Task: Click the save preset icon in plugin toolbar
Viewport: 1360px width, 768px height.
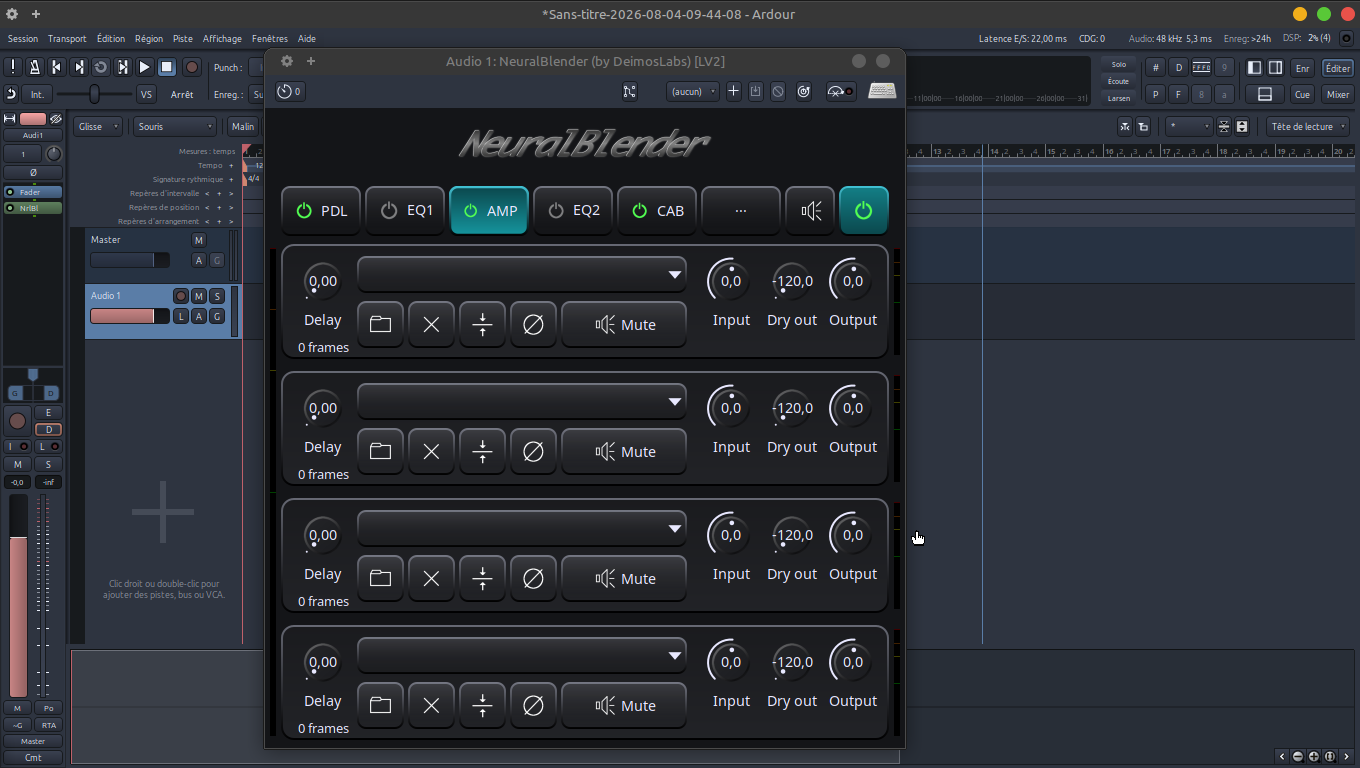Action: (x=756, y=91)
